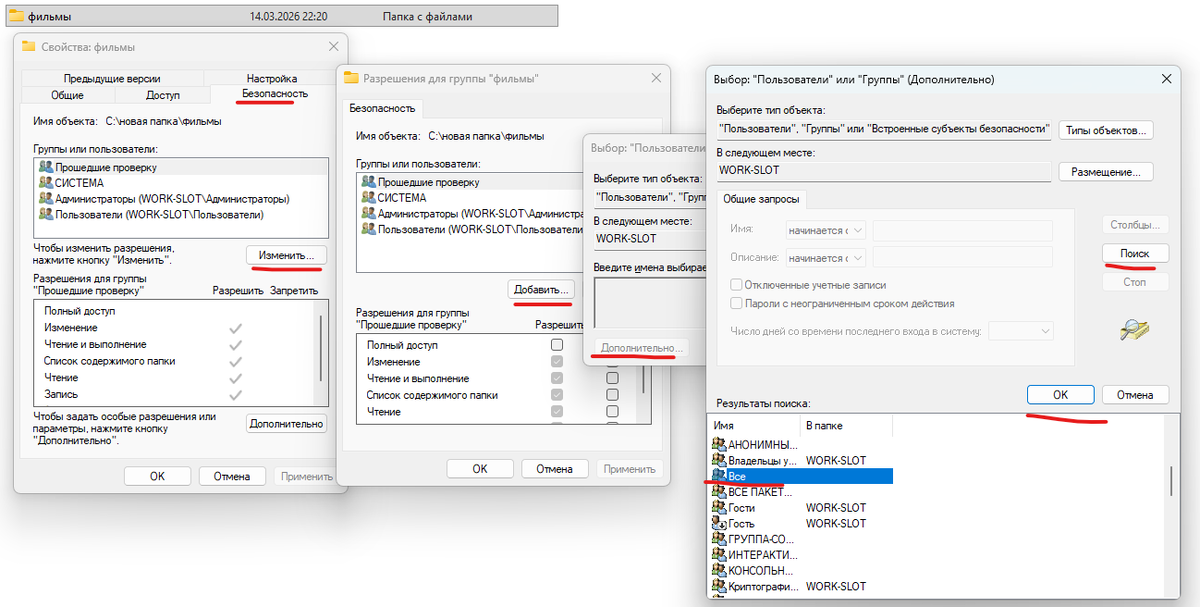Screen dimensions: 1200x607
Task: Select Пользователи group icon in Свойства window
Action: tap(46, 214)
